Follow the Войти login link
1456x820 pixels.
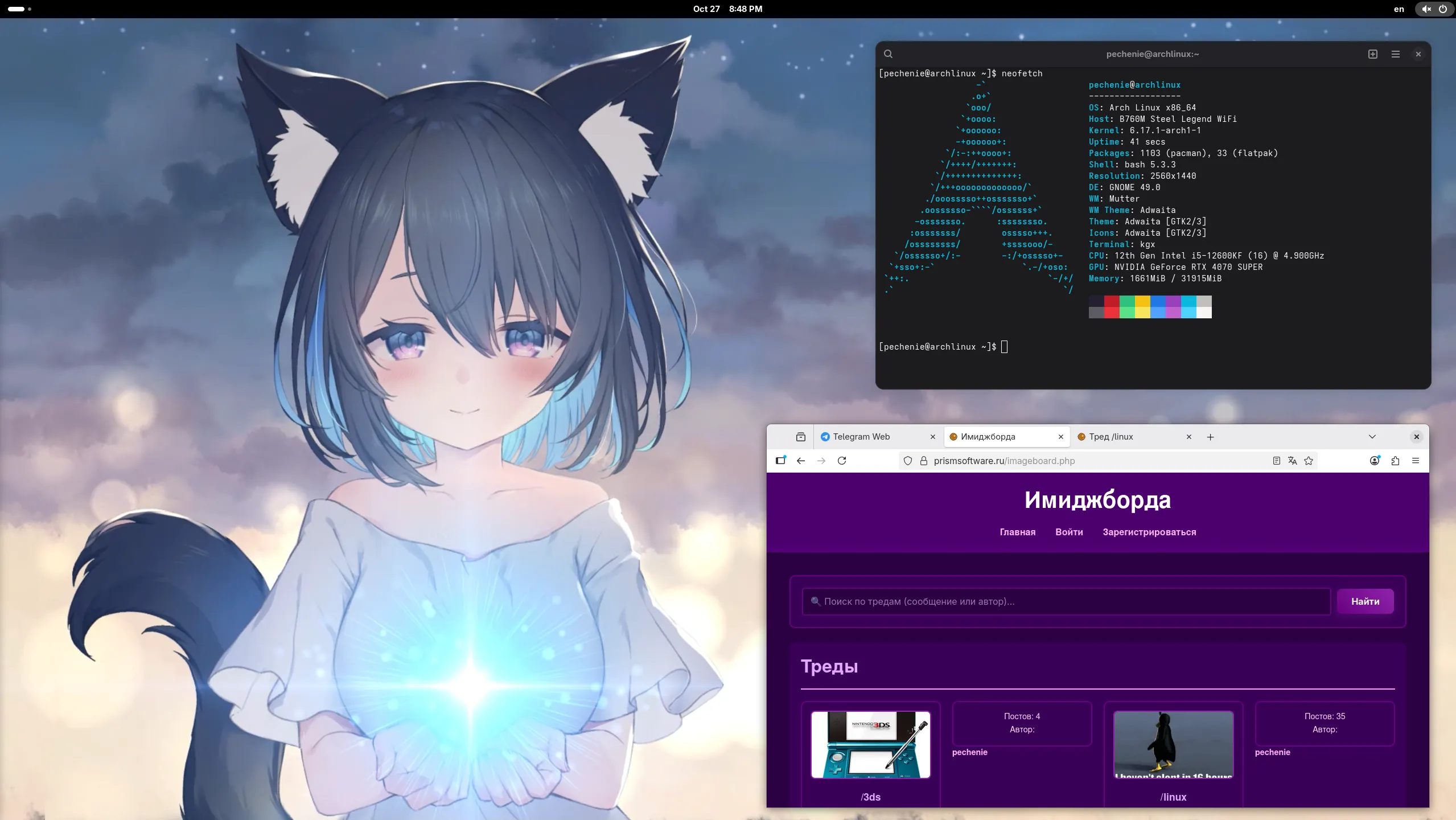tap(1069, 532)
